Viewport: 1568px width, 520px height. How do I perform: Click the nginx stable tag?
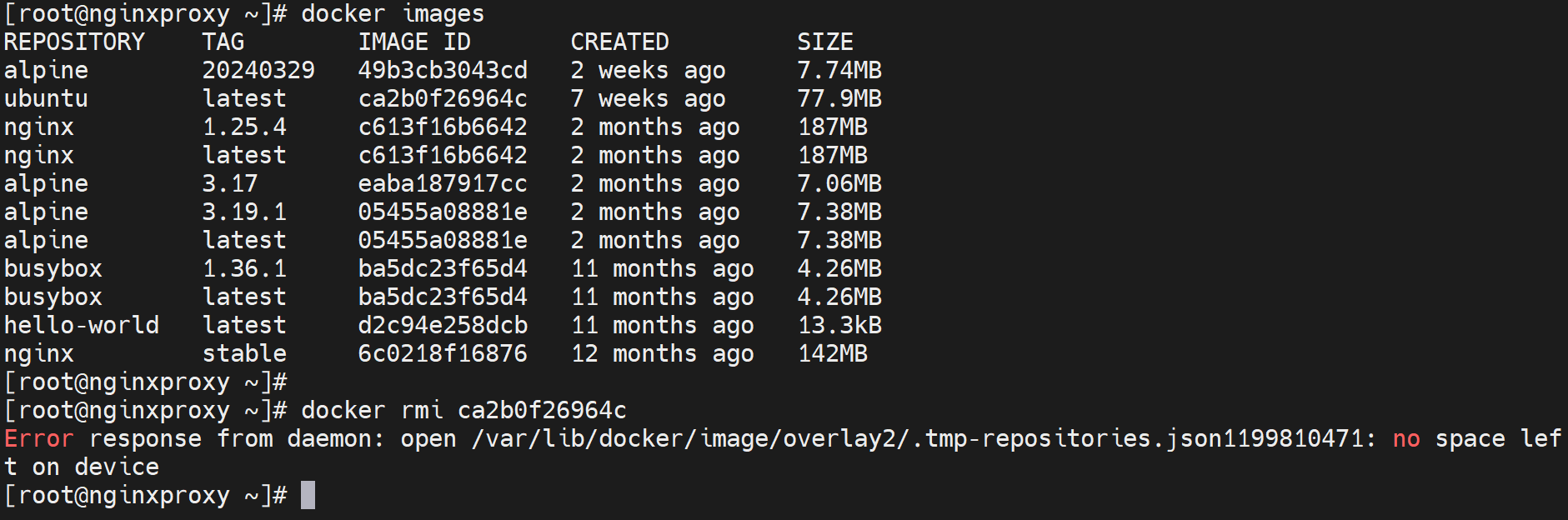244,353
